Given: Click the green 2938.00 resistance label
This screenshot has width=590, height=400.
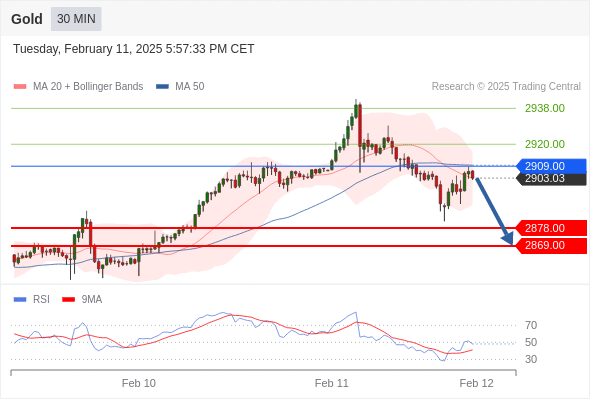Looking at the screenshot, I should (x=544, y=108).
